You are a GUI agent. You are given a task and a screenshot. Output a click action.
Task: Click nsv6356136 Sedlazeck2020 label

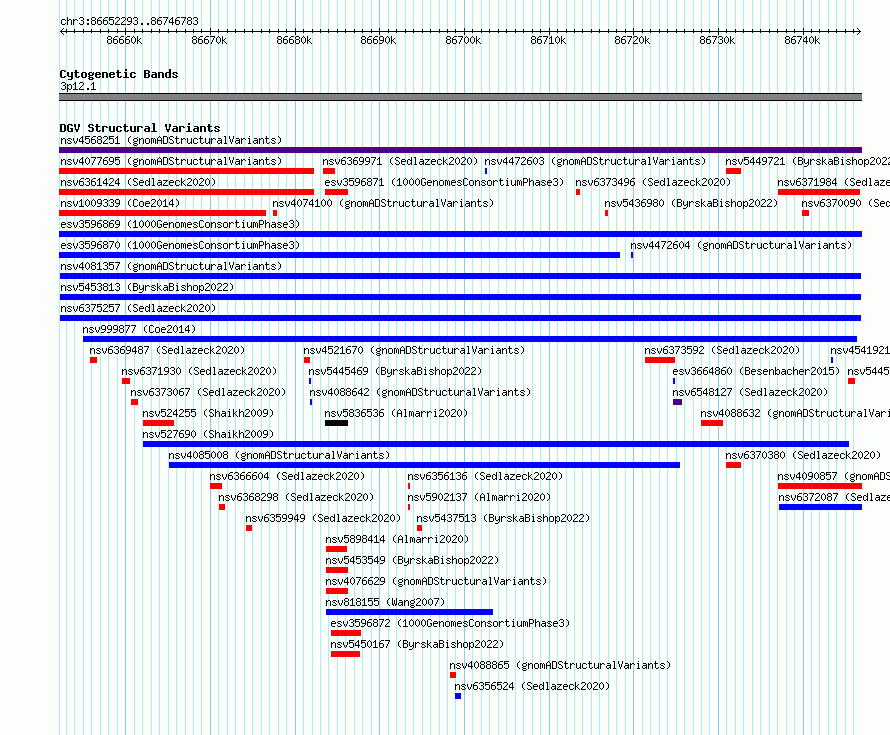tap(485, 476)
